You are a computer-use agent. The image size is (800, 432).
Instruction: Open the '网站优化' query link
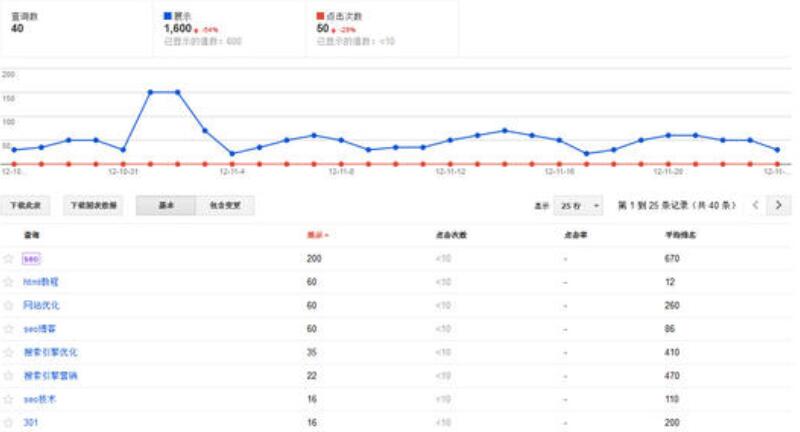41,305
